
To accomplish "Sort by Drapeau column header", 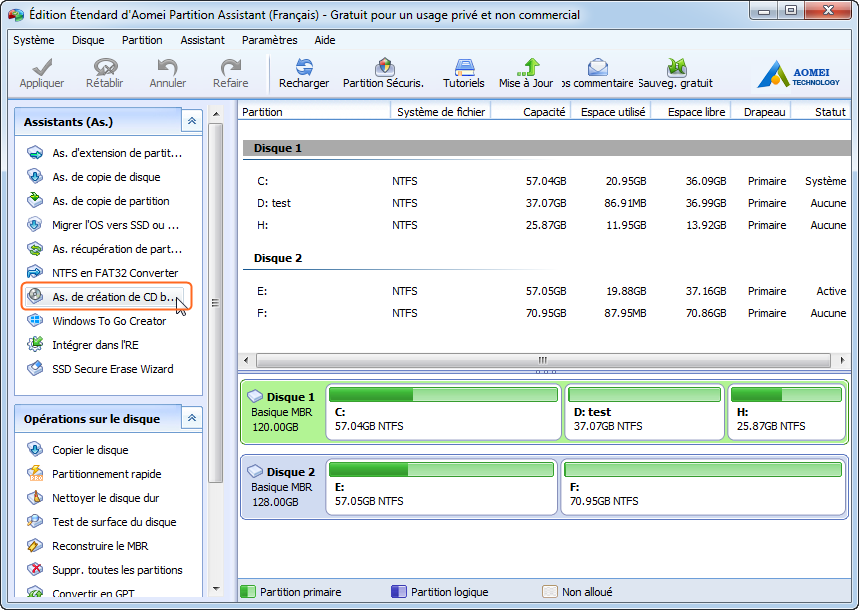I will pos(762,112).
